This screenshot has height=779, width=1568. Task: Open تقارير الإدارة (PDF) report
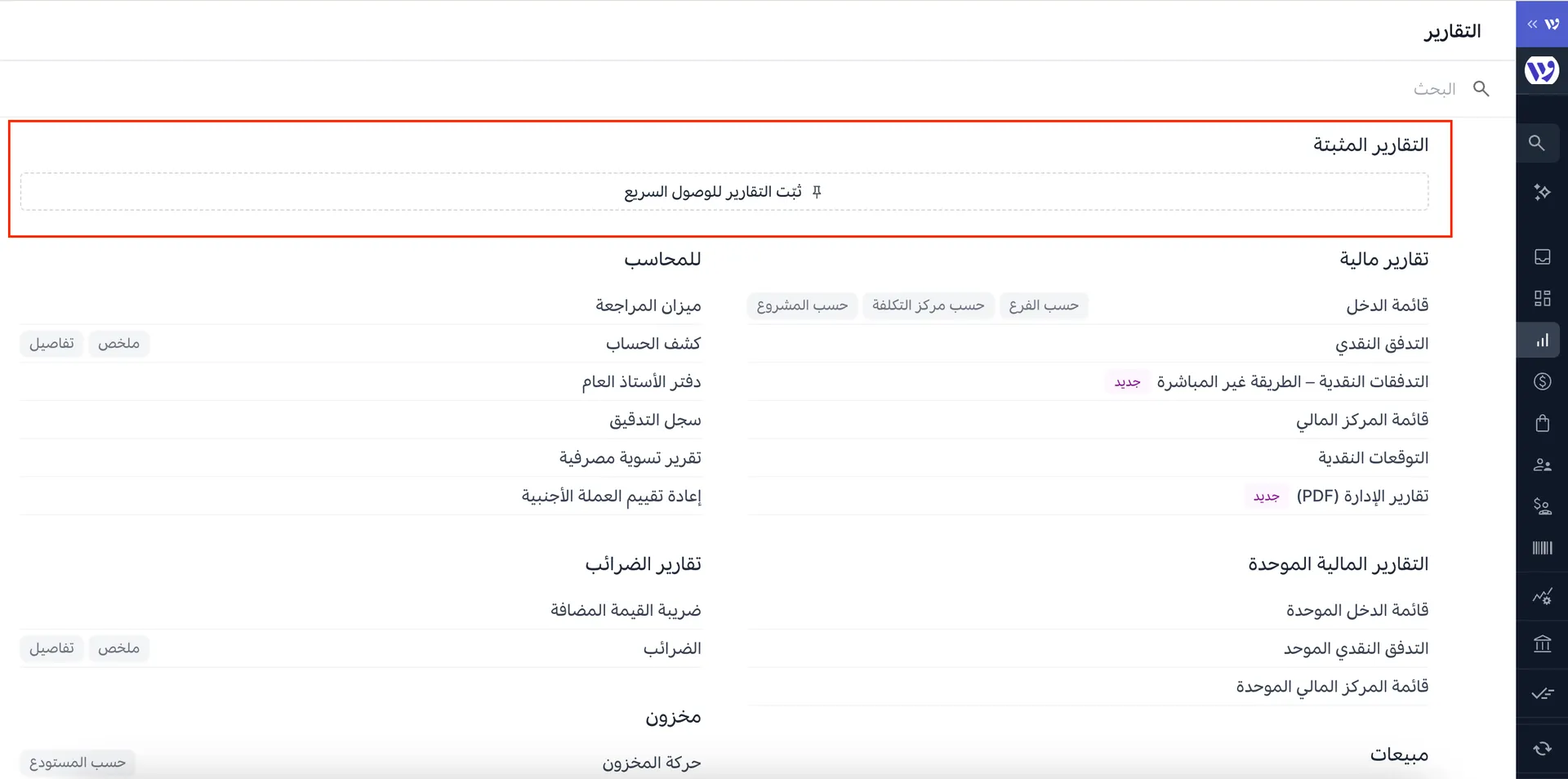1362,496
